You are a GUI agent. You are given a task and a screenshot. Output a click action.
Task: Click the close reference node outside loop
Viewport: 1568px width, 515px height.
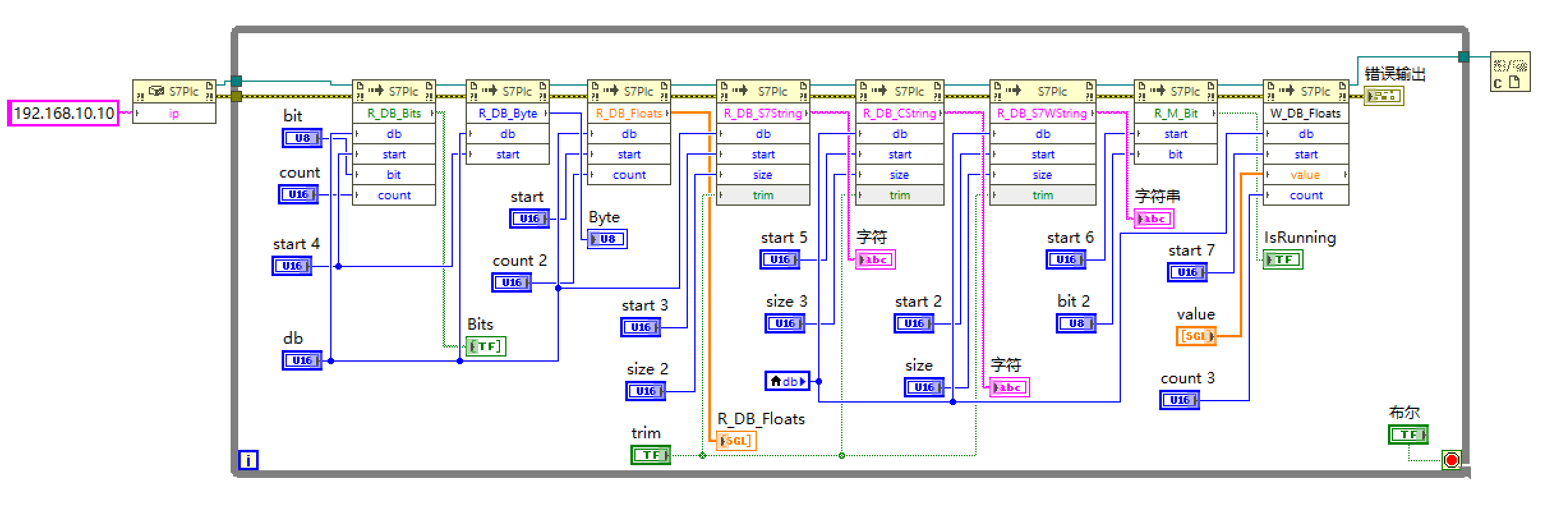tap(1510, 72)
